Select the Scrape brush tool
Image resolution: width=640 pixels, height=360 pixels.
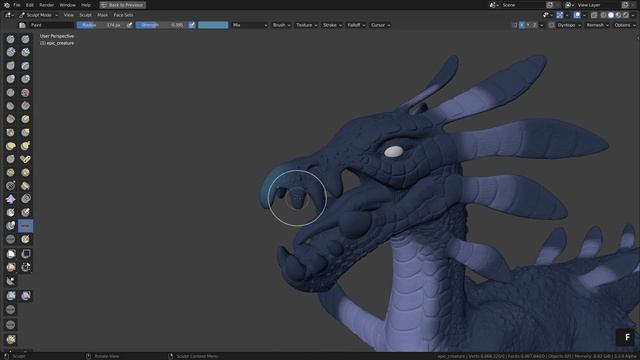coord(11,119)
